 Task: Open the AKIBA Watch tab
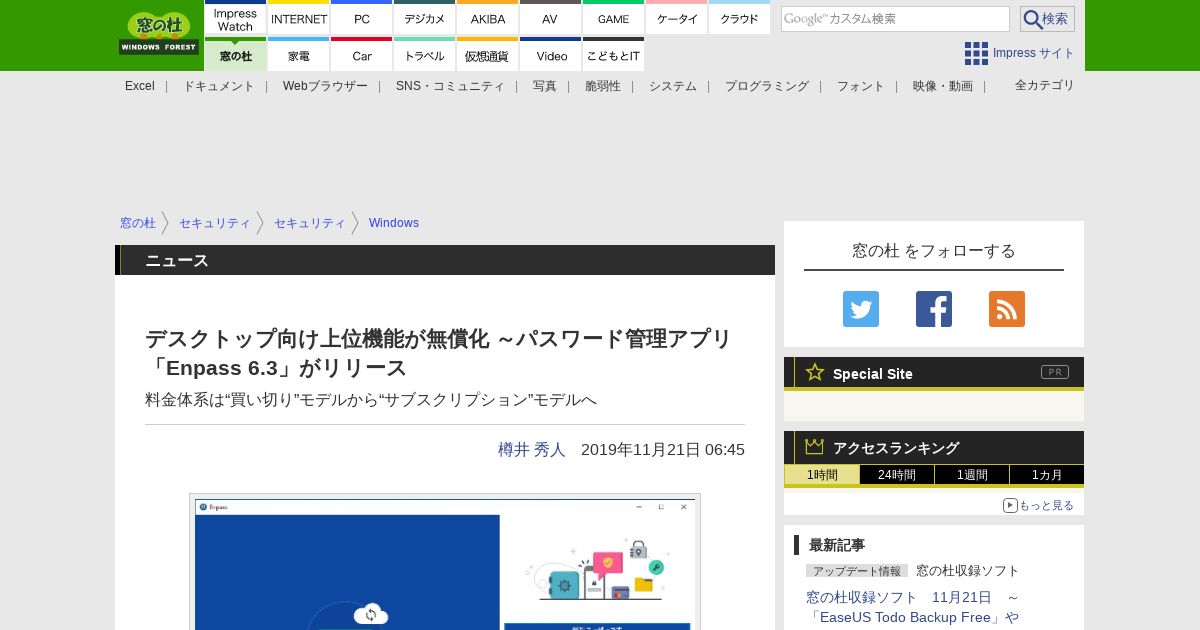(487, 18)
